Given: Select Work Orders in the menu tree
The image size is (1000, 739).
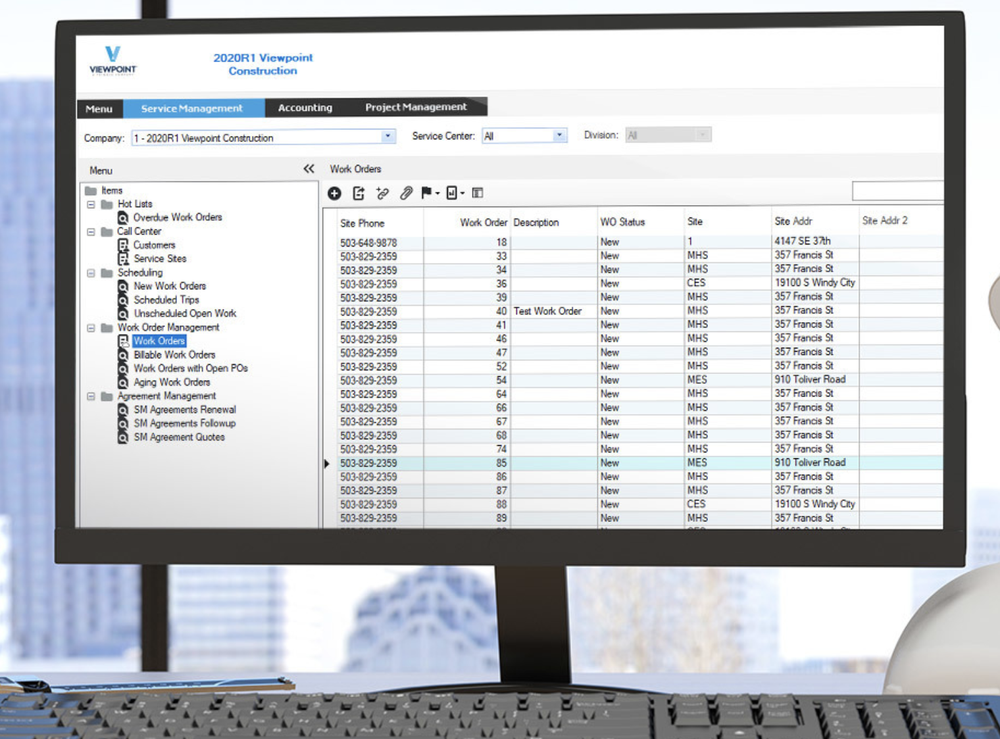Looking at the screenshot, I should click(x=159, y=341).
